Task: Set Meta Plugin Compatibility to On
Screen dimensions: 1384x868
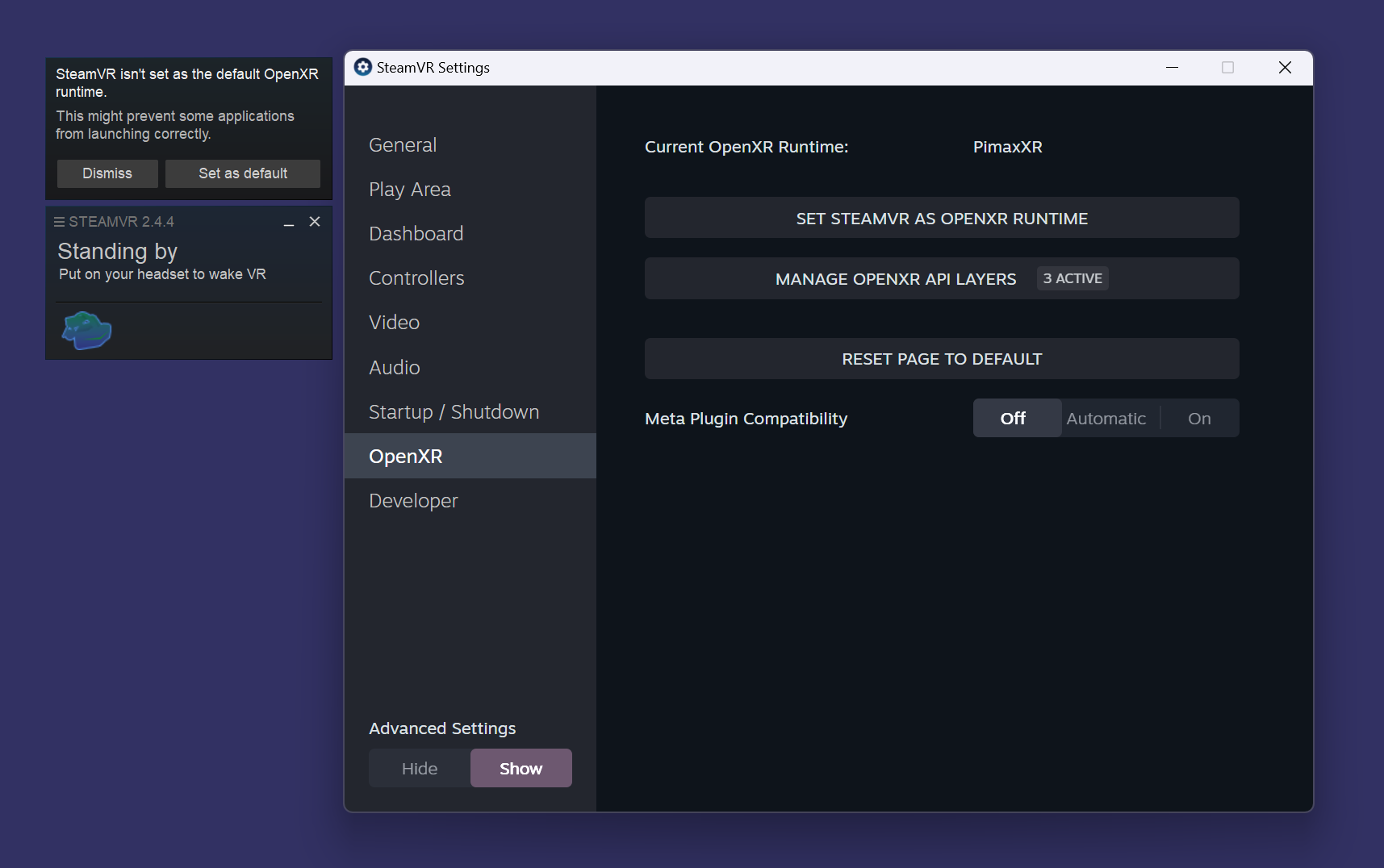Action: click(x=1199, y=418)
